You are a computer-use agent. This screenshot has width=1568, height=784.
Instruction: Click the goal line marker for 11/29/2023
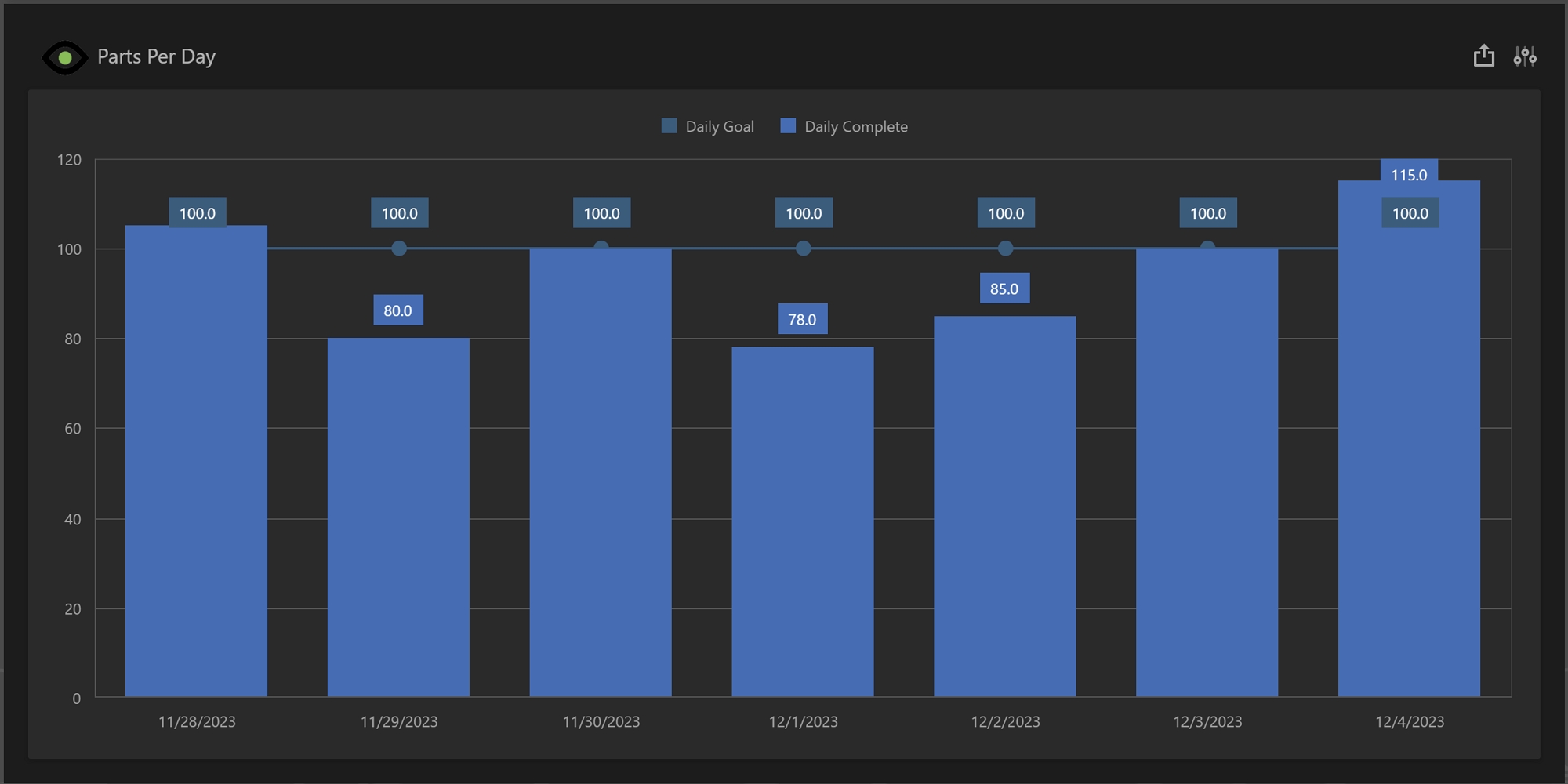[399, 249]
